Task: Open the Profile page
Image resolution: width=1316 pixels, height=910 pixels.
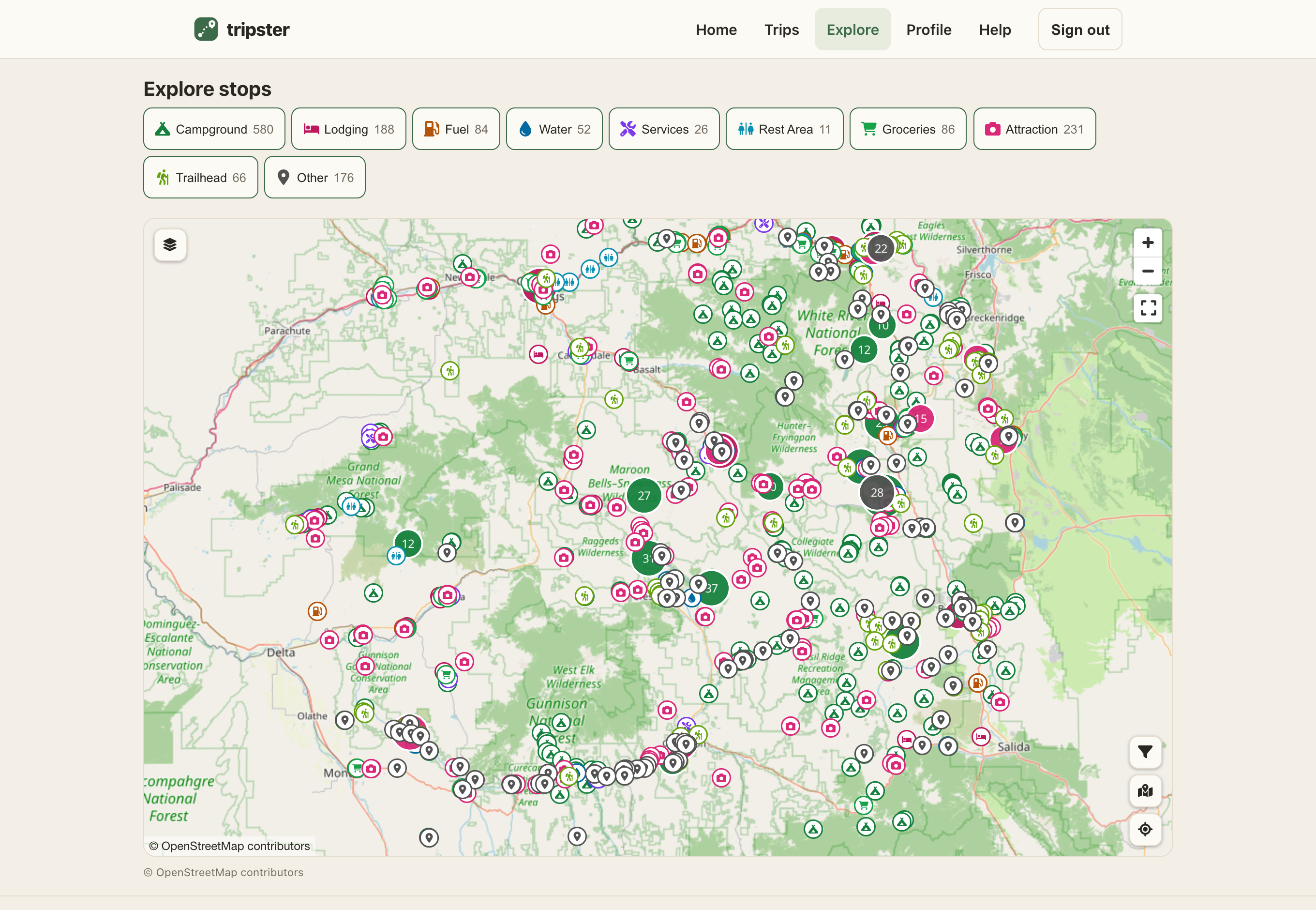Action: 929,29
